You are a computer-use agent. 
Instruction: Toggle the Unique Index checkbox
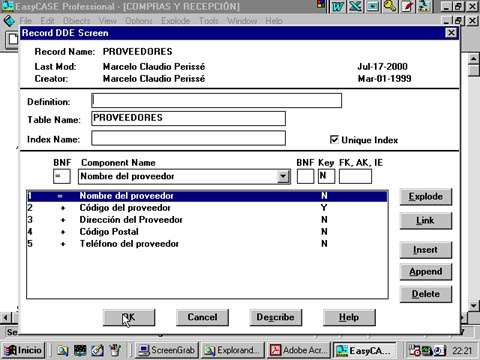point(334,139)
